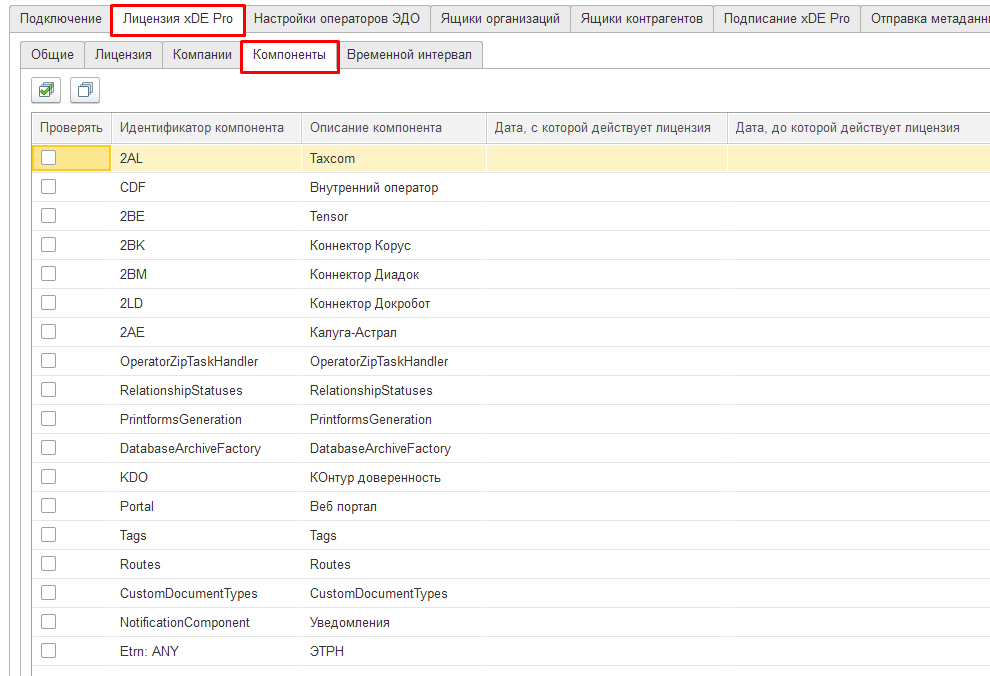Screen dimensions: 990x676
Task: Select the 2AL identifier cell
Action: (206, 158)
